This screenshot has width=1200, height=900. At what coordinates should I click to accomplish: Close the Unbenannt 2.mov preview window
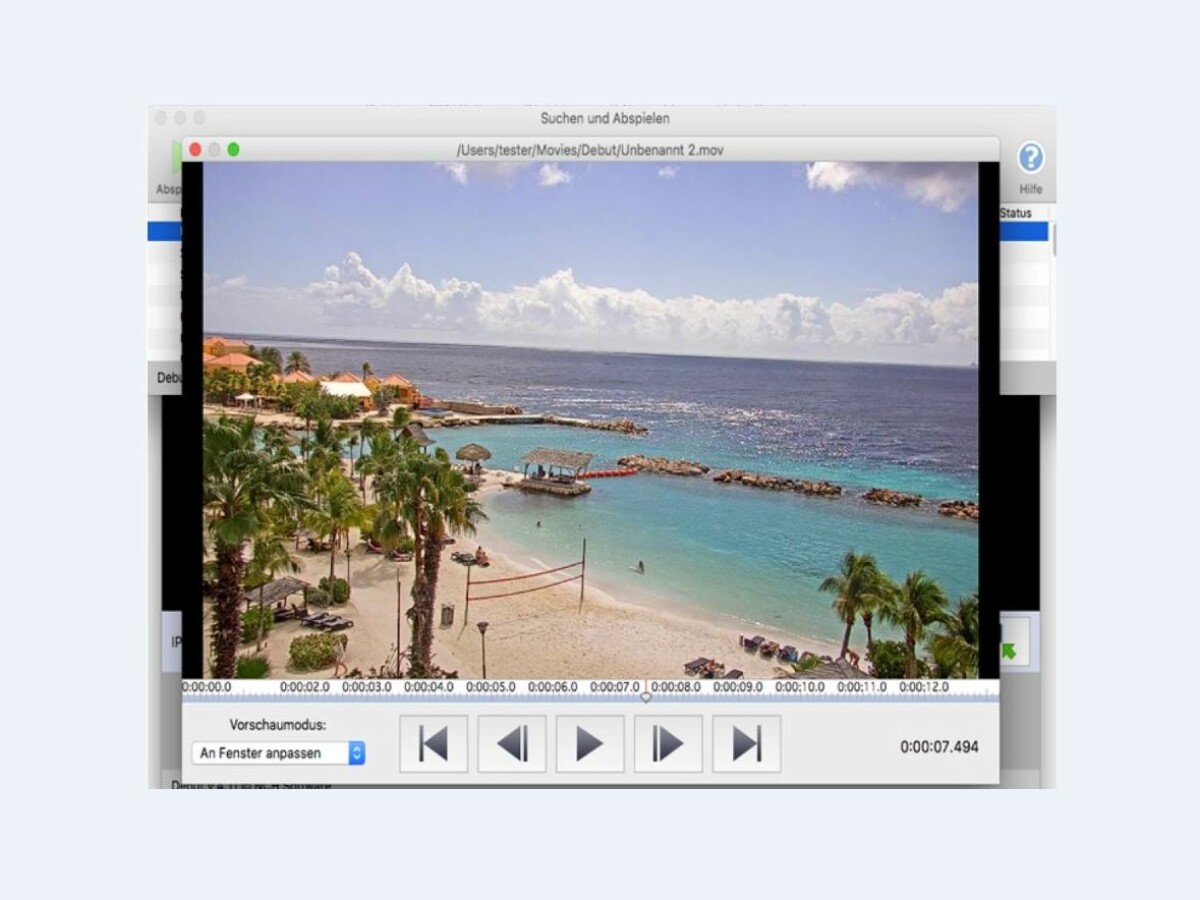click(x=195, y=150)
